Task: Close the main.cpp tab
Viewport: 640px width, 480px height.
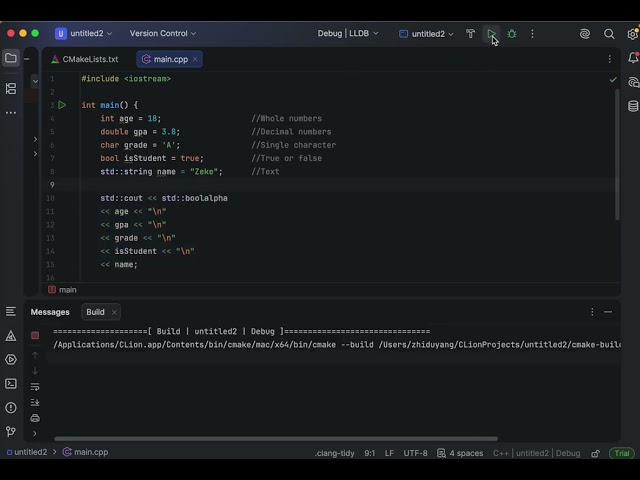Action: [196, 59]
